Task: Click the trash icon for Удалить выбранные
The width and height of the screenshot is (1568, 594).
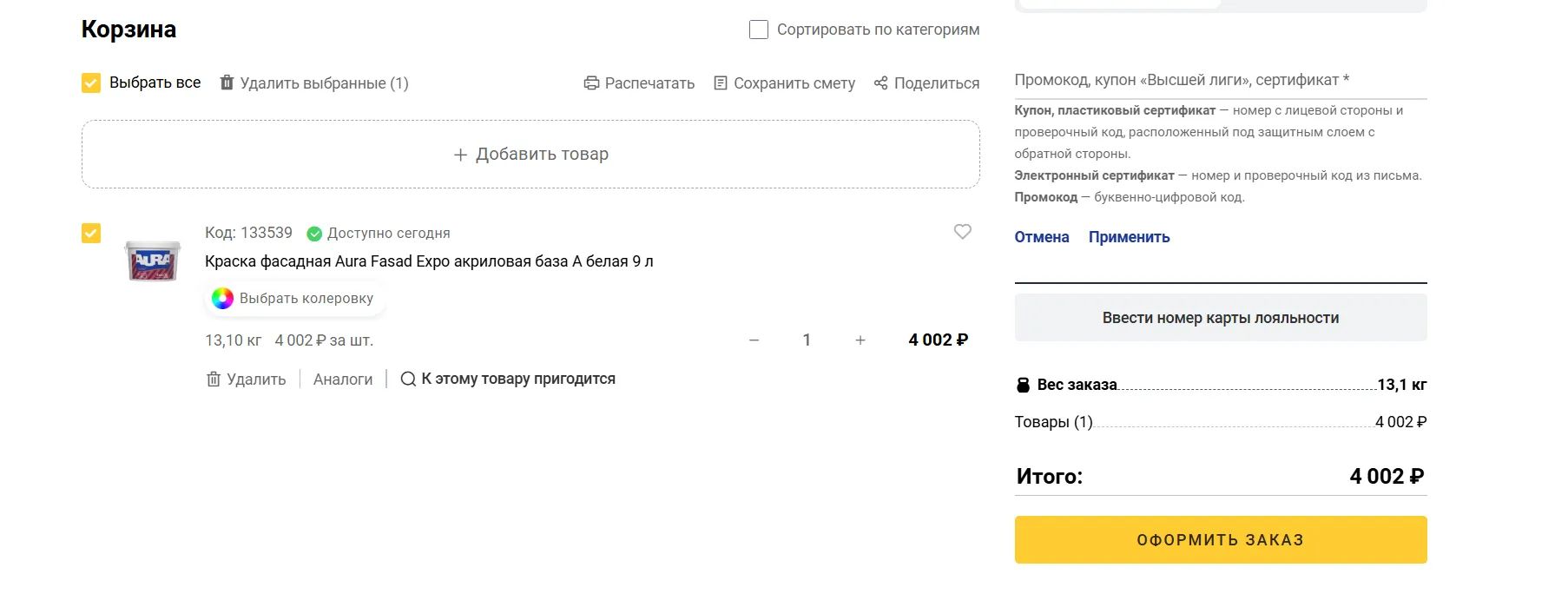Action: [x=227, y=82]
